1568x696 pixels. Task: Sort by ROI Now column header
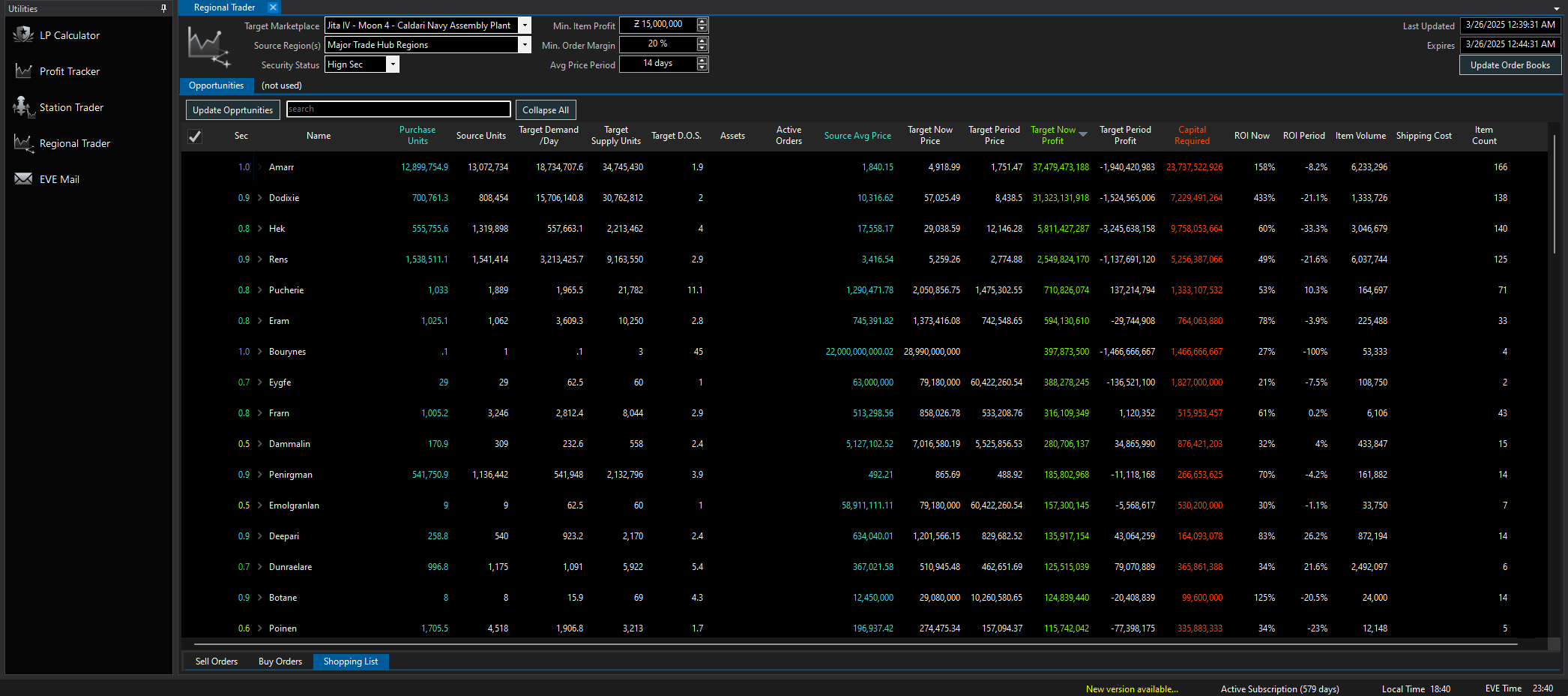pos(1252,136)
